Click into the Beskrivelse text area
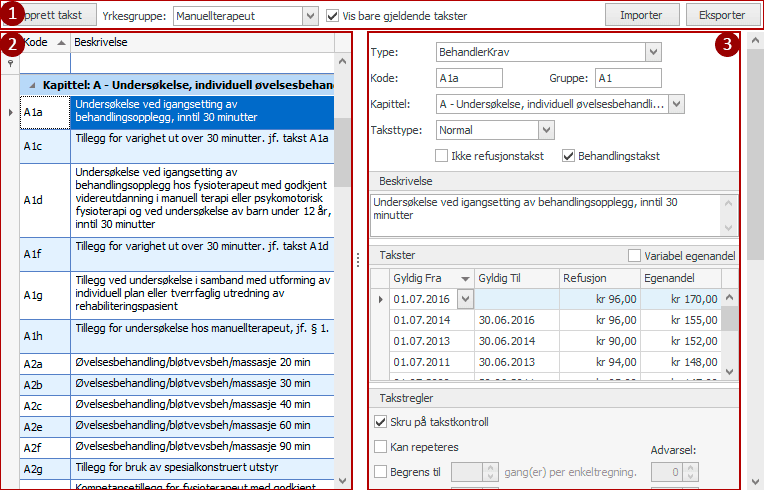764x490 pixels. (x=545, y=215)
